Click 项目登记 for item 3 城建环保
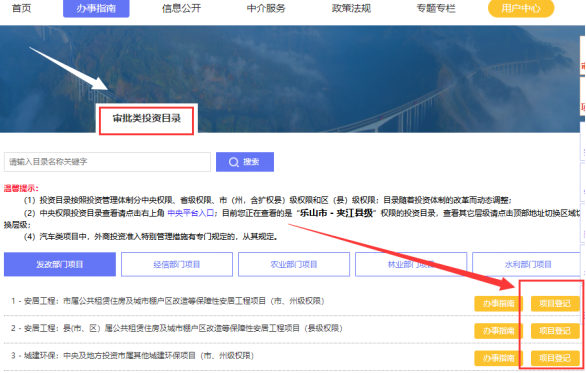586x373 pixels. [x=555, y=358]
